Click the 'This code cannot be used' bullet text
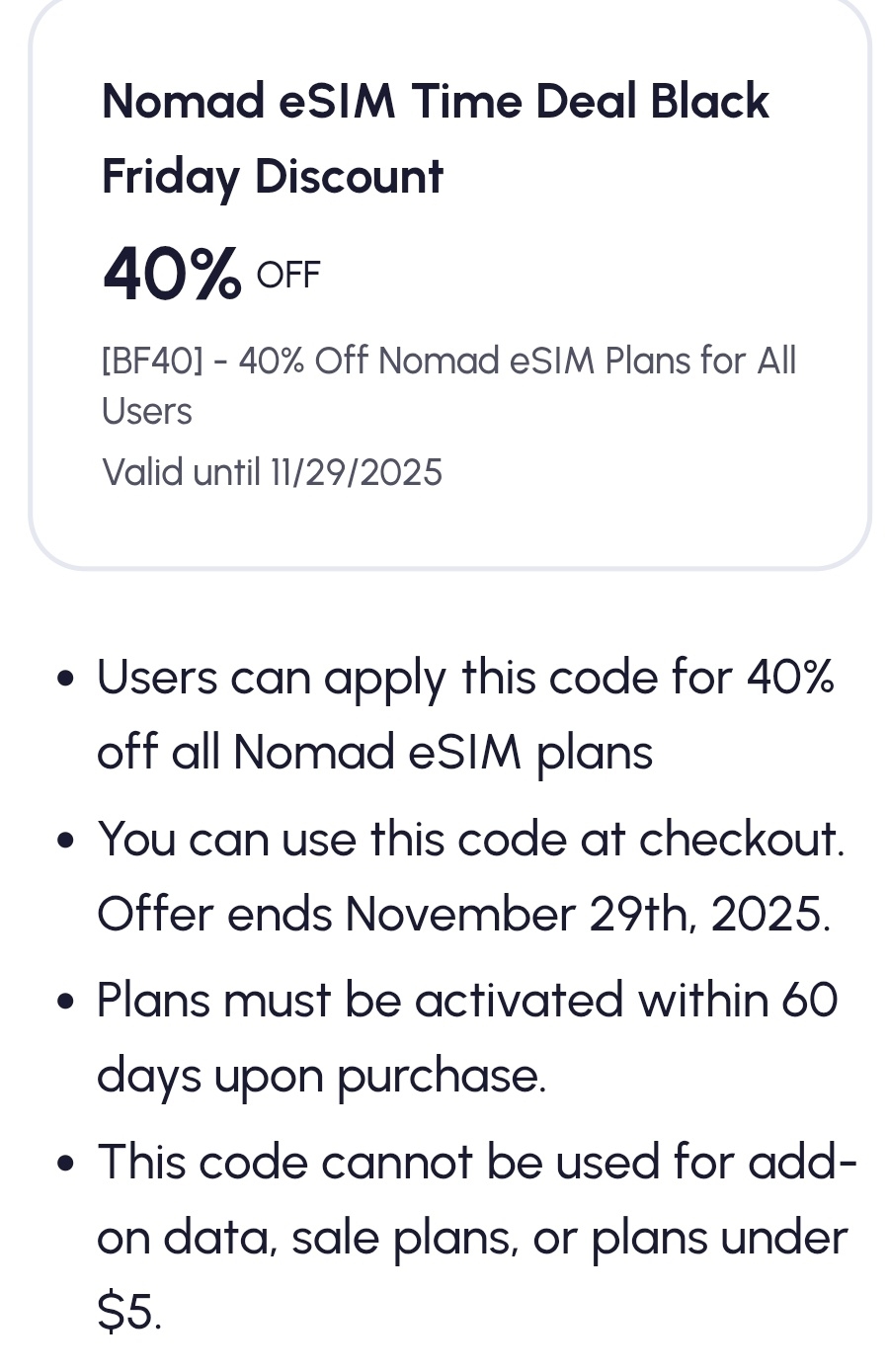 (x=476, y=1161)
